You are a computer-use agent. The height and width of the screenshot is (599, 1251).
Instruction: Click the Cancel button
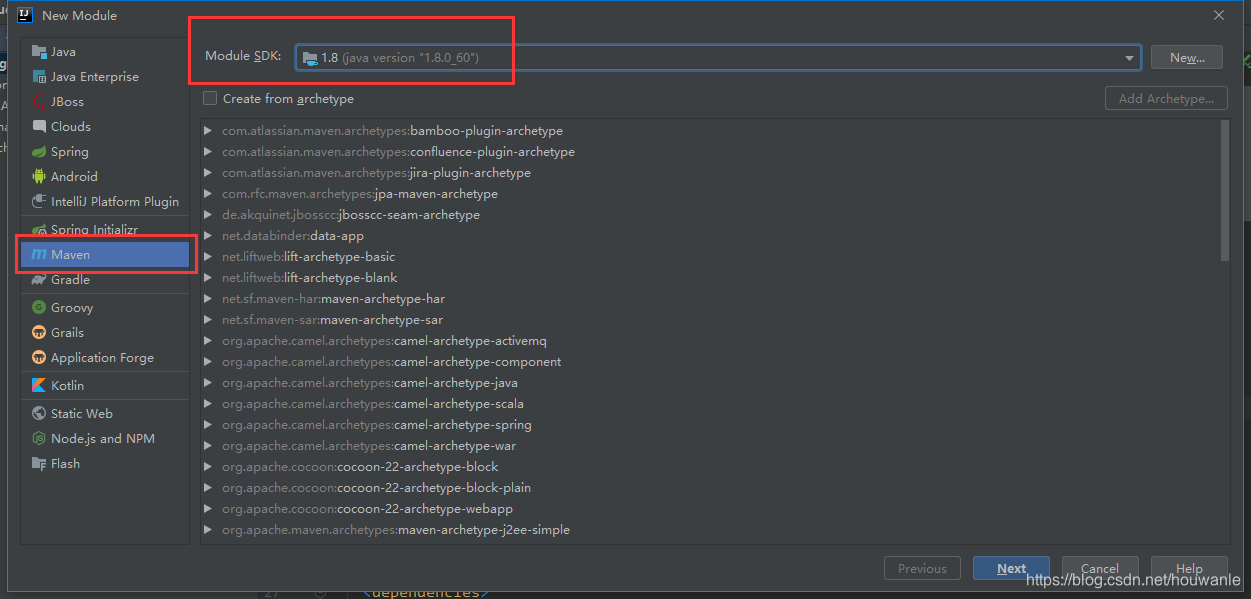[1100, 568]
